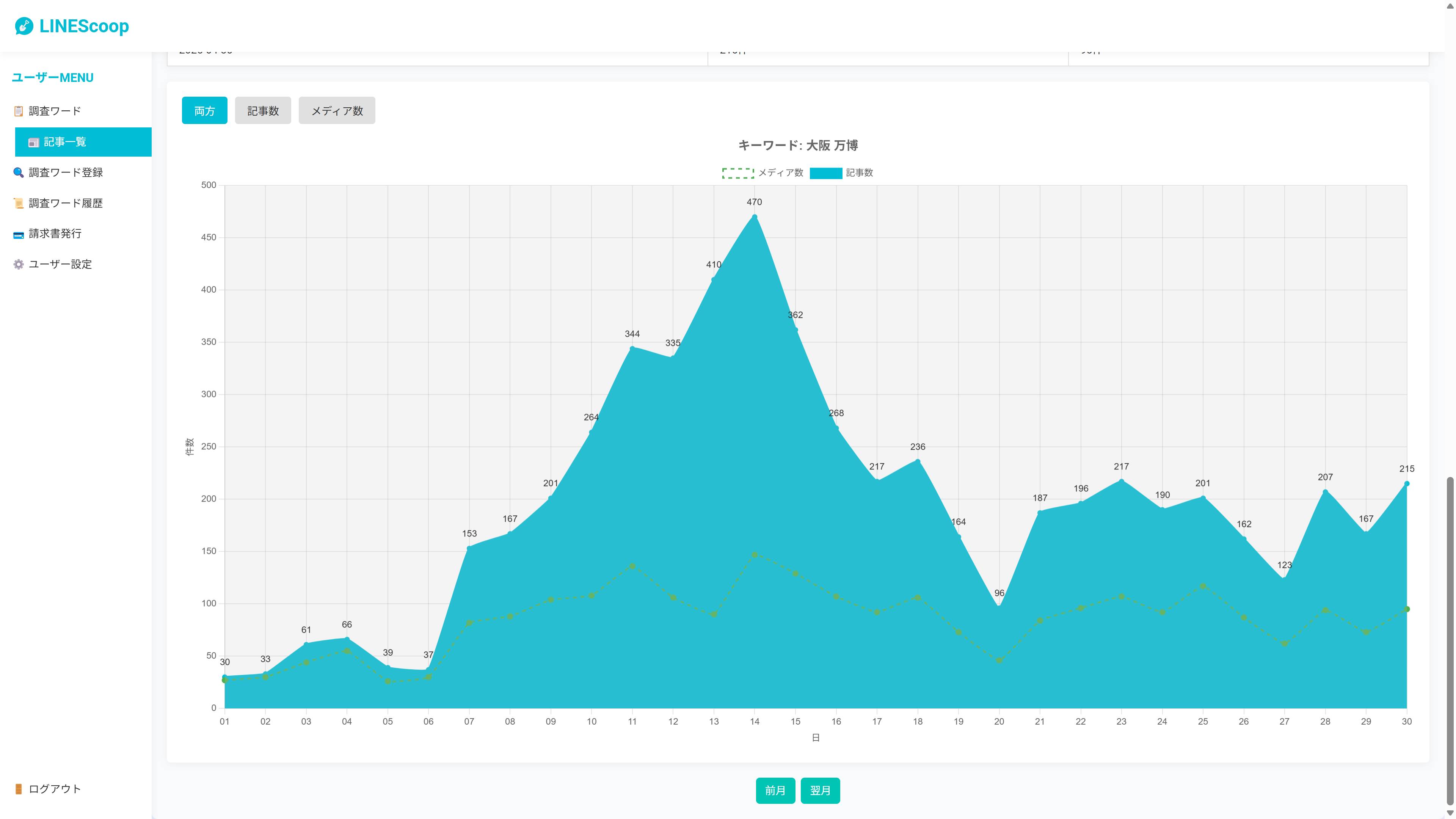Switch chart to 記事数 only
This screenshot has width=1456, height=819.
pos(263,111)
